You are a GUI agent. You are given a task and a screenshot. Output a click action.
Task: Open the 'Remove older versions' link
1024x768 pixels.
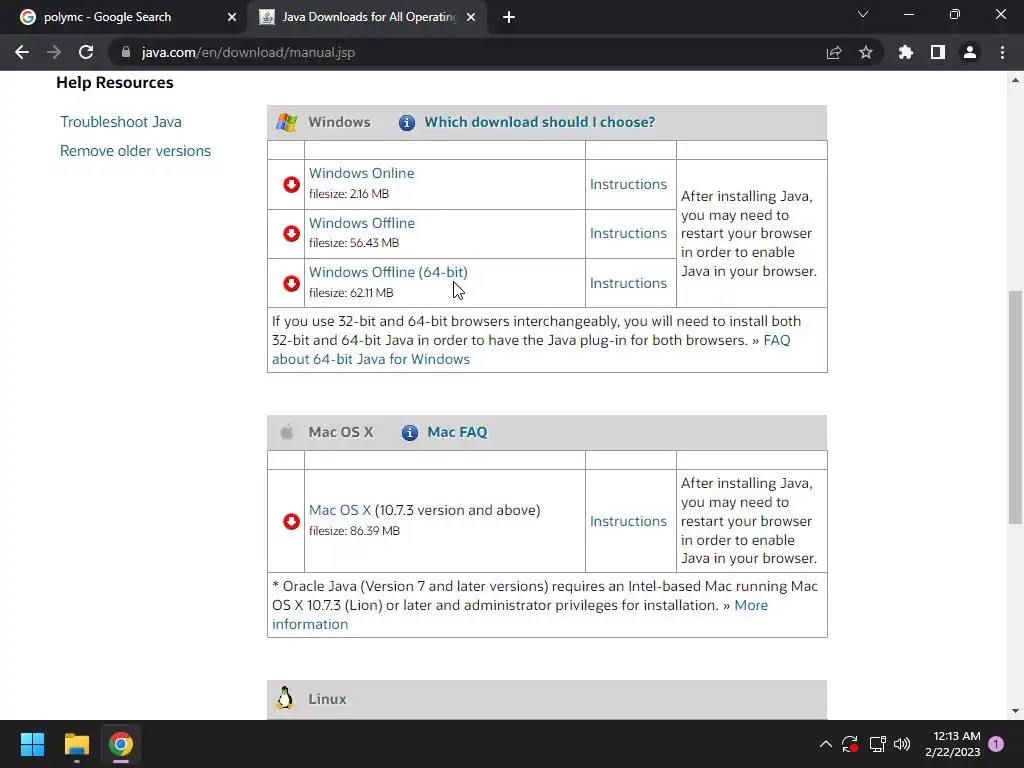coord(135,151)
